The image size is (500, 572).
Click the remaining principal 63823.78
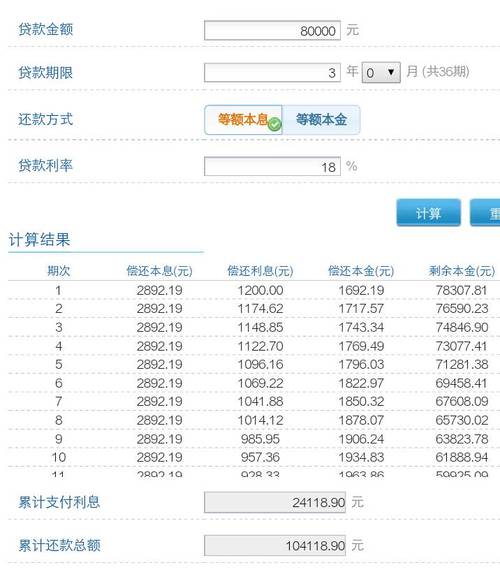462,439
